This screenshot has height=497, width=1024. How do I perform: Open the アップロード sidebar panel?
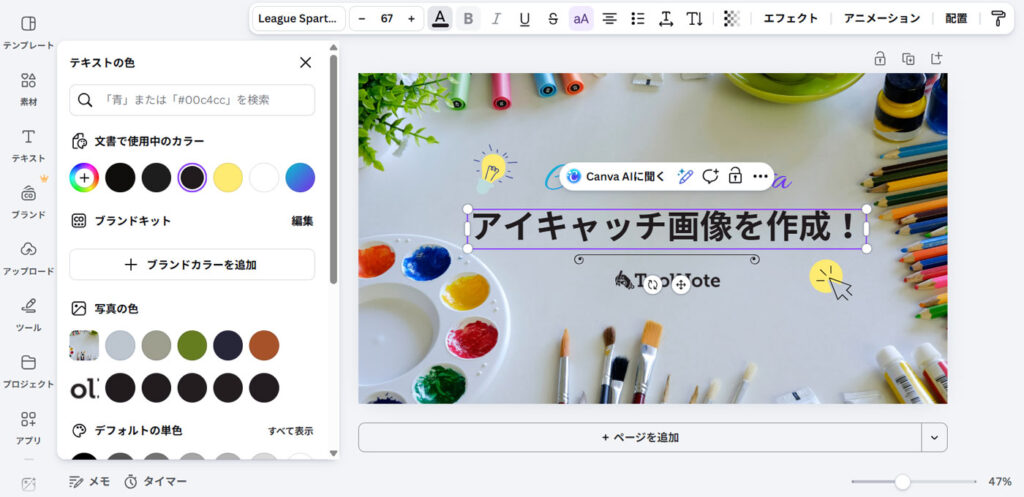[28, 259]
